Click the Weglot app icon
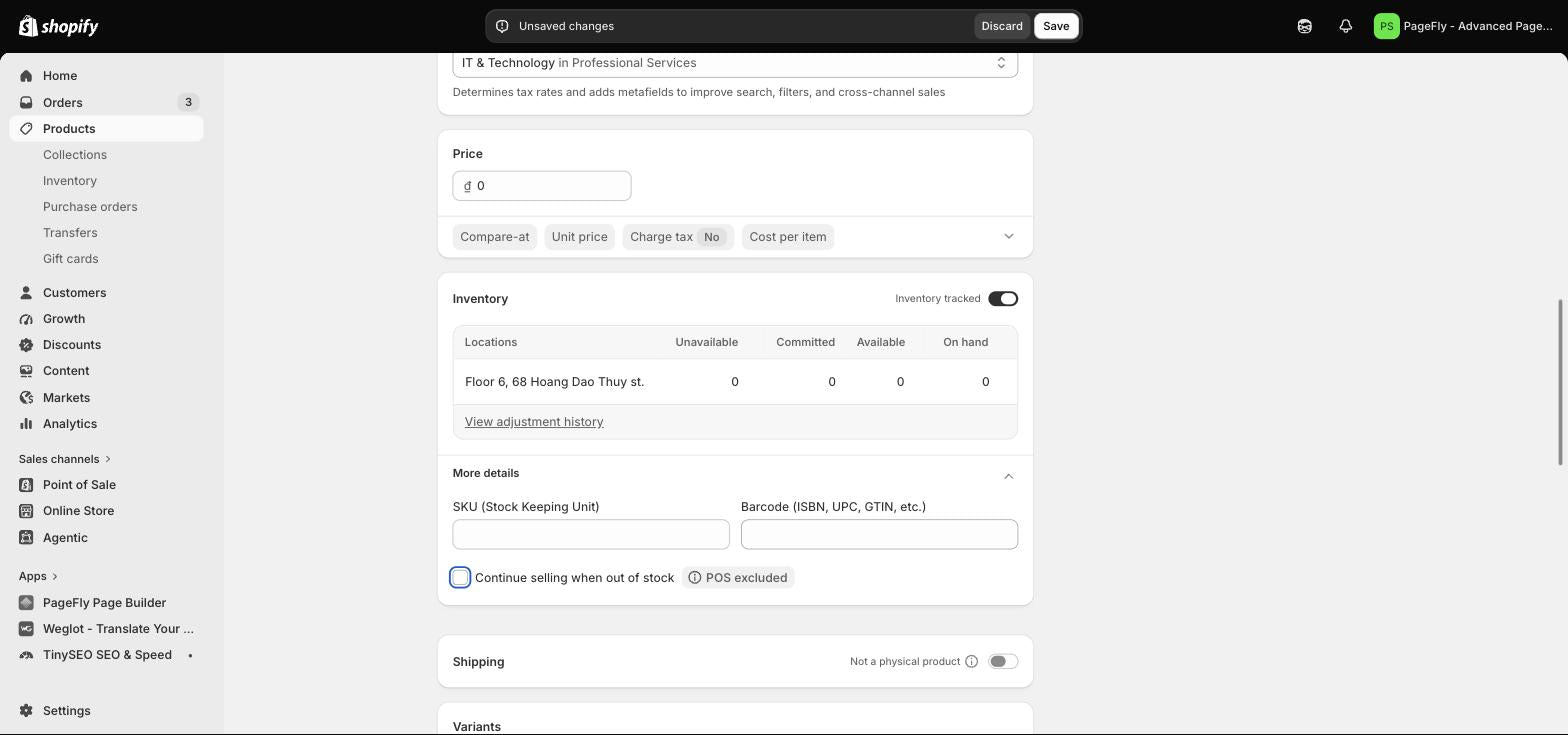This screenshot has width=1568, height=735. [26, 629]
